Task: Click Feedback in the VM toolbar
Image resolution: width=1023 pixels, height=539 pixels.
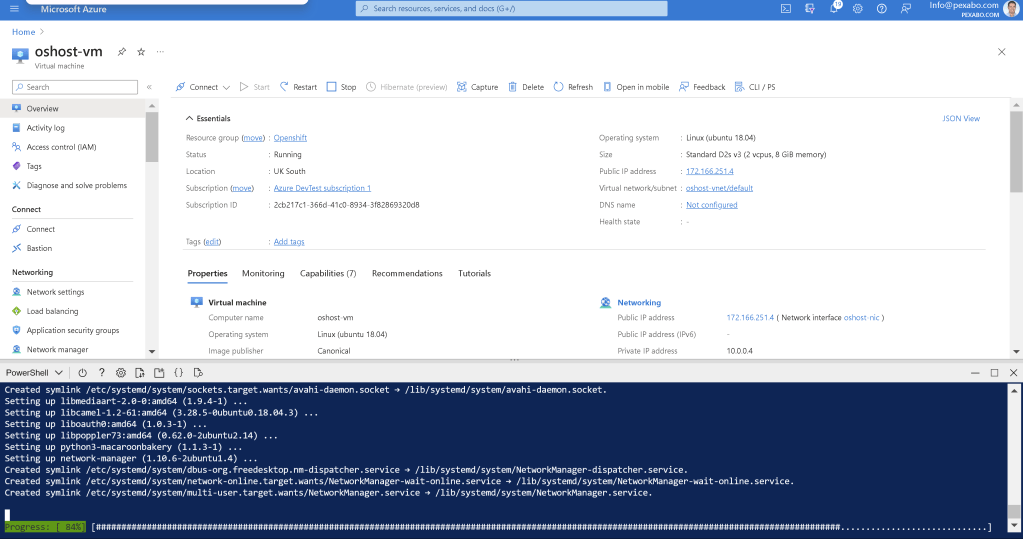Action: pyautogui.click(x=702, y=87)
